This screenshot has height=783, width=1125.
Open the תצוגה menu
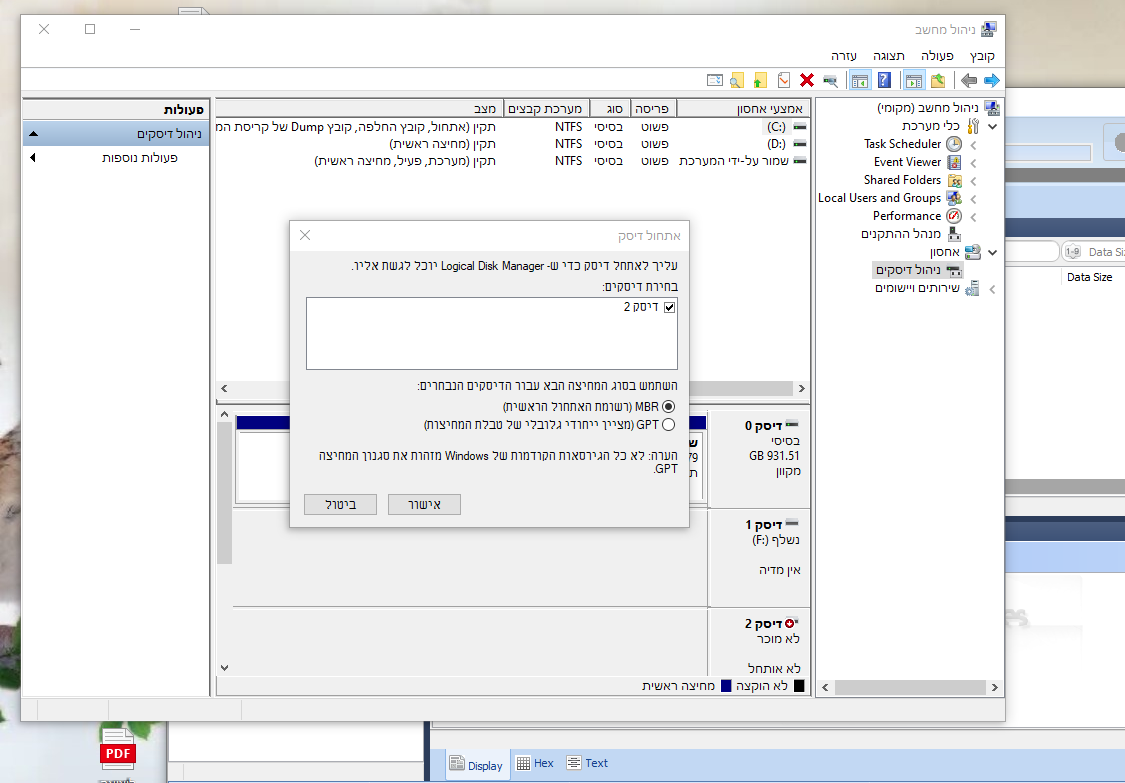(x=888, y=56)
